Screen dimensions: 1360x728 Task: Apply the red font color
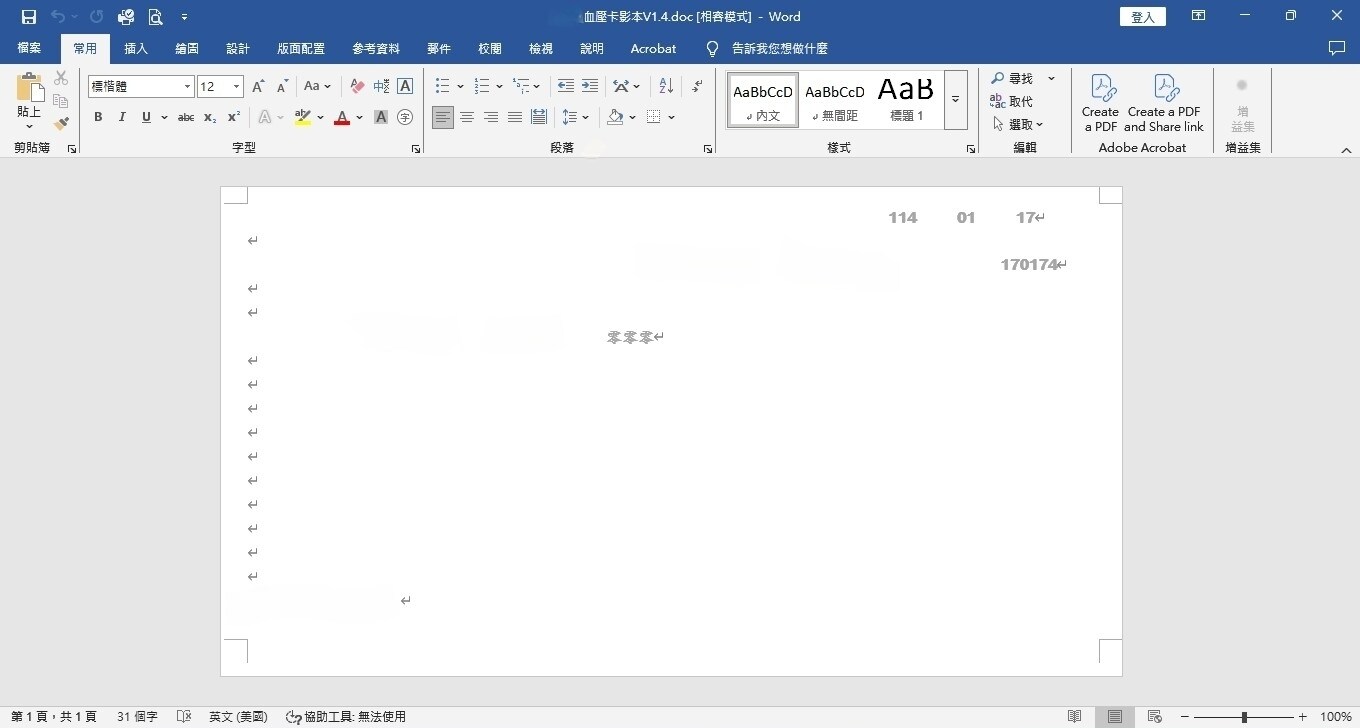click(342, 117)
